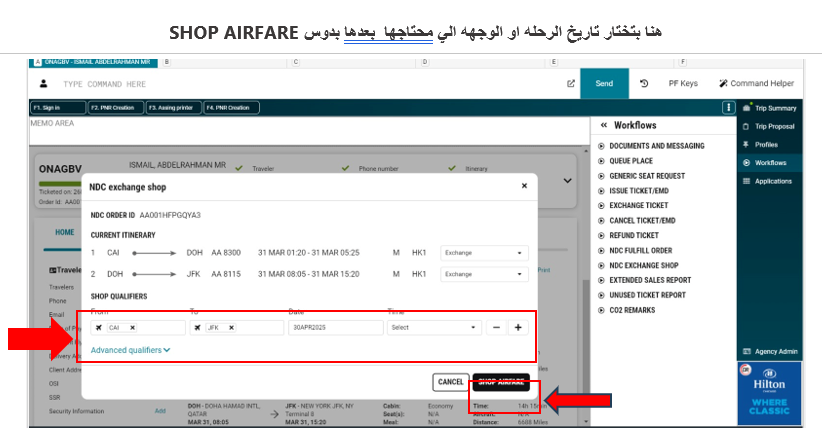The height and width of the screenshot is (443, 822).
Task: Expand Advanced qualifiers
Action: coord(131,350)
